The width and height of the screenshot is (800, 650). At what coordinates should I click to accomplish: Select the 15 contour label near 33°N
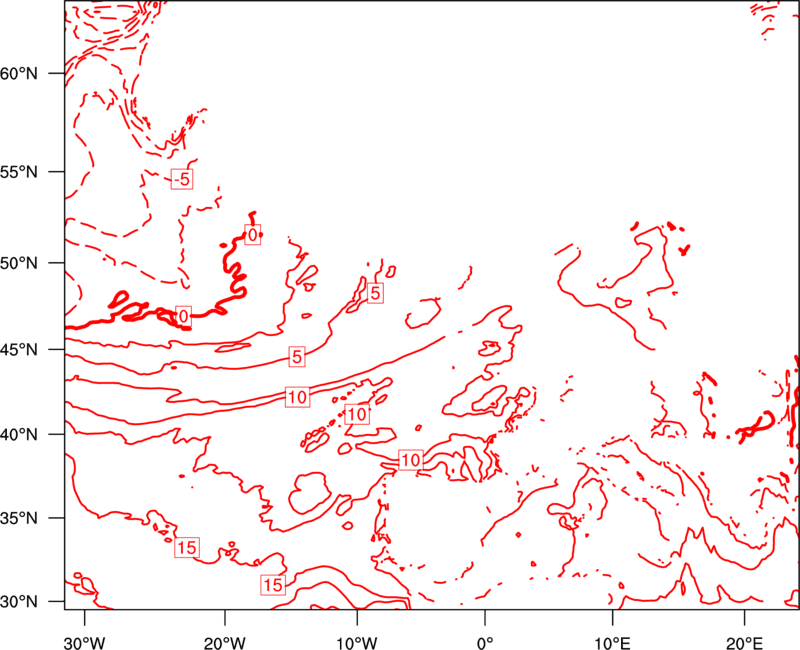click(187, 547)
